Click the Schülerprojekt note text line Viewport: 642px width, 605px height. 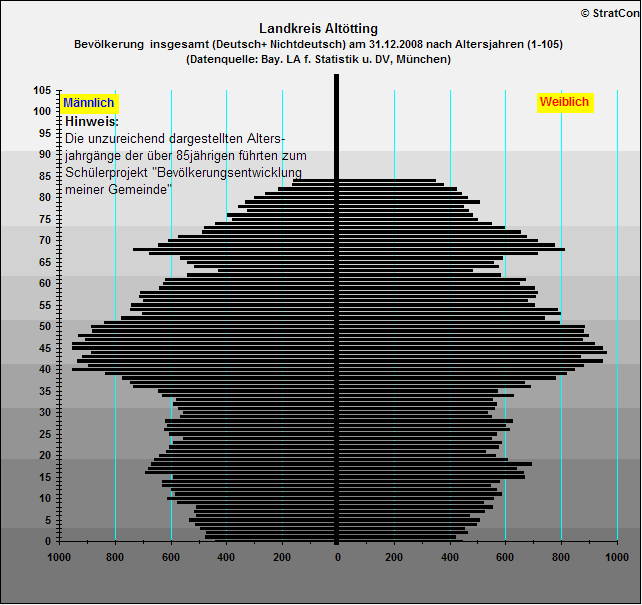click(183, 173)
